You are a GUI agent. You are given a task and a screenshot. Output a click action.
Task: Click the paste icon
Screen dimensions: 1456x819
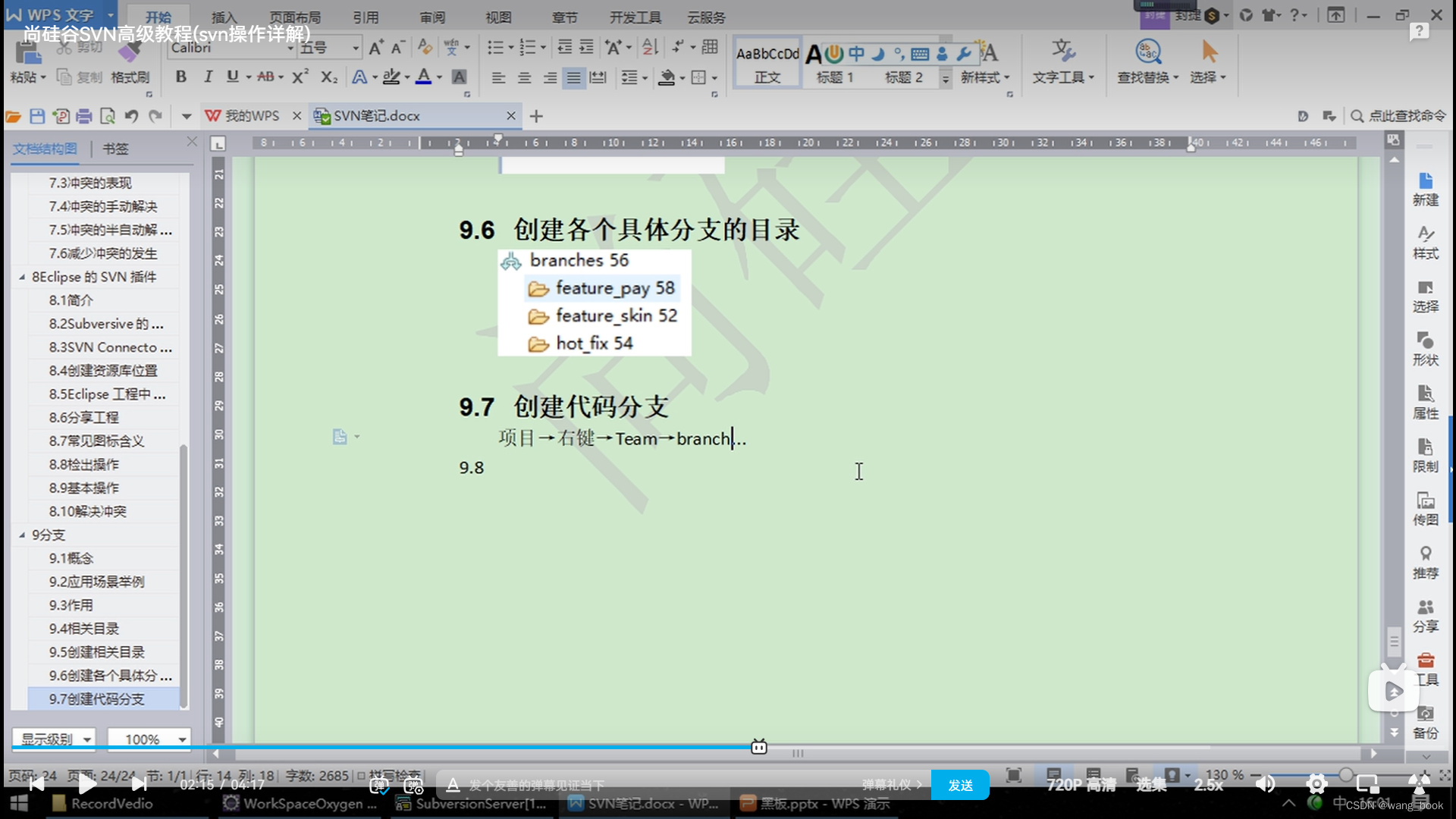[27, 53]
